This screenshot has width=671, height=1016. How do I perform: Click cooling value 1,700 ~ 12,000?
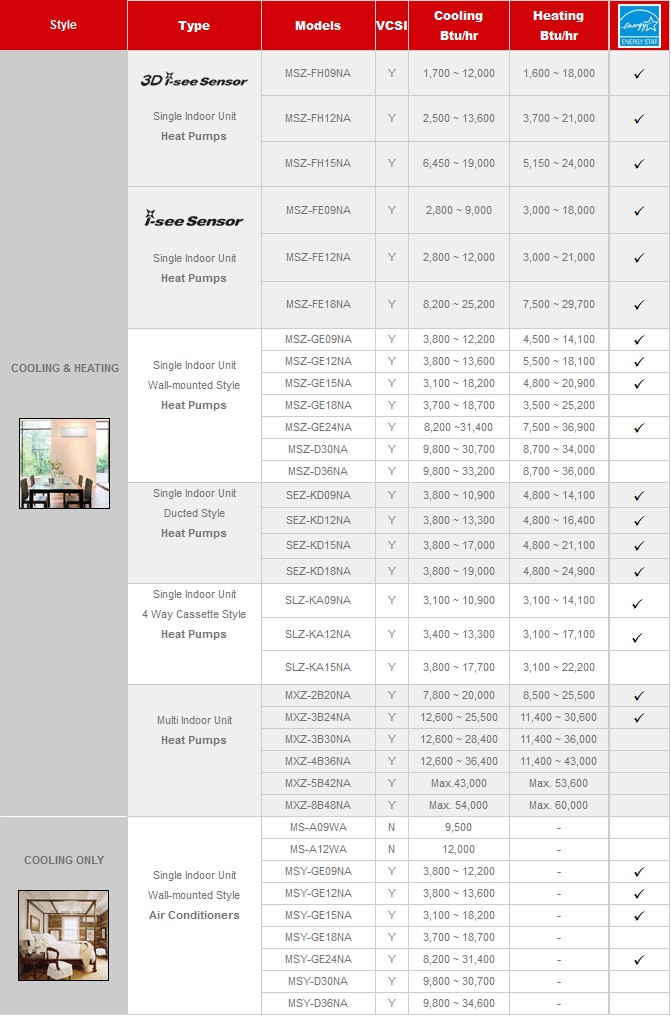coord(459,74)
